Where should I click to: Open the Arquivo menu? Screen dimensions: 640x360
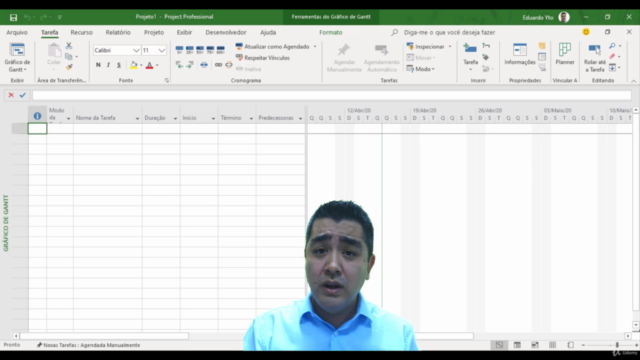[x=17, y=32]
